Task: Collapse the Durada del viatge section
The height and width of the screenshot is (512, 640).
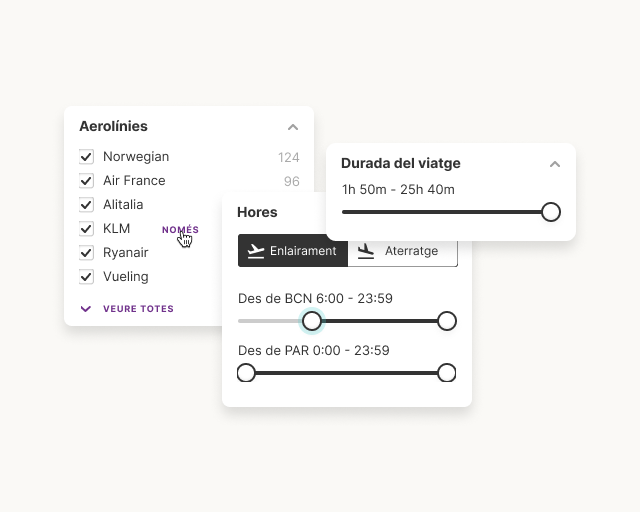Action: click(x=555, y=164)
